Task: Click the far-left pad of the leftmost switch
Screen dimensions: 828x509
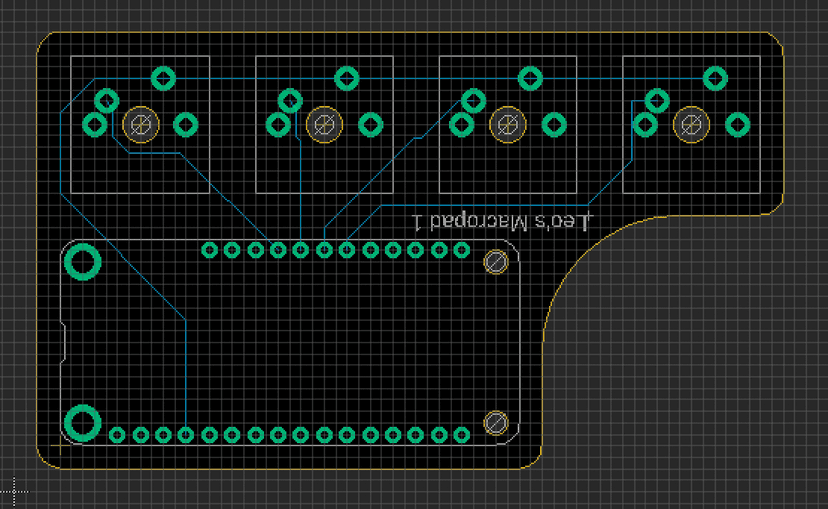Action: [94, 125]
